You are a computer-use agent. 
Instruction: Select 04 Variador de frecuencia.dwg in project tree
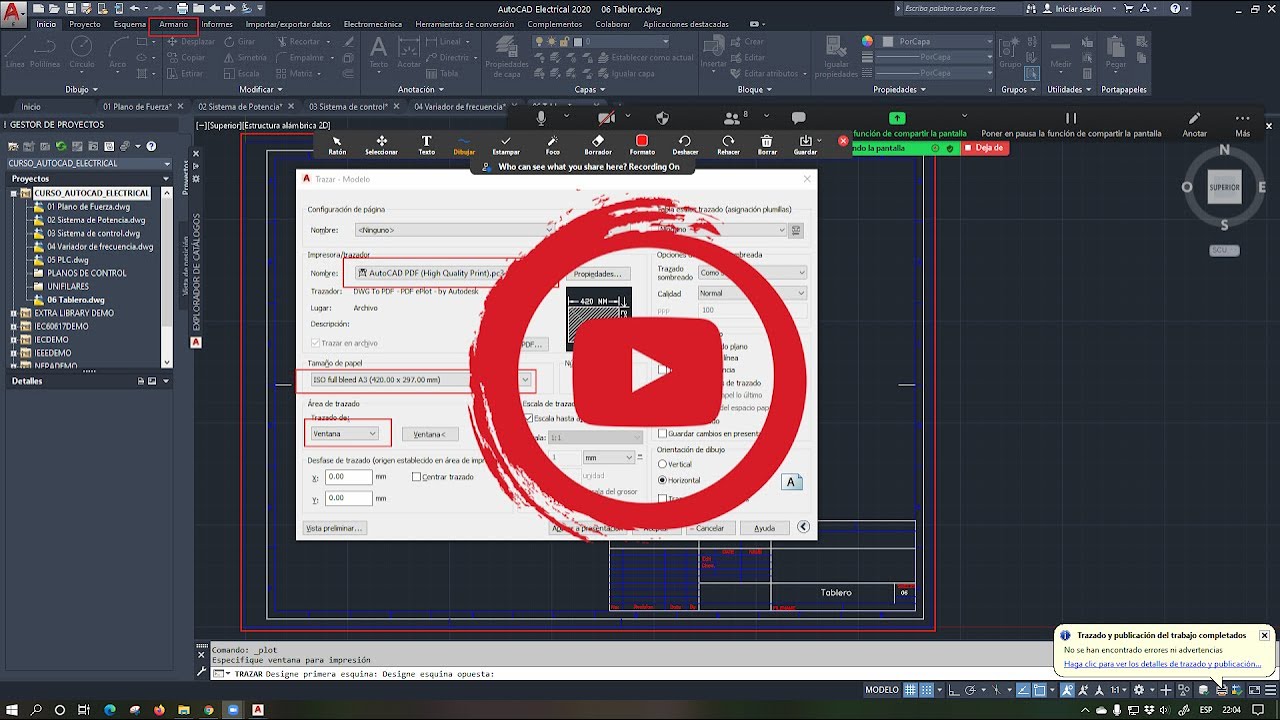(x=100, y=246)
